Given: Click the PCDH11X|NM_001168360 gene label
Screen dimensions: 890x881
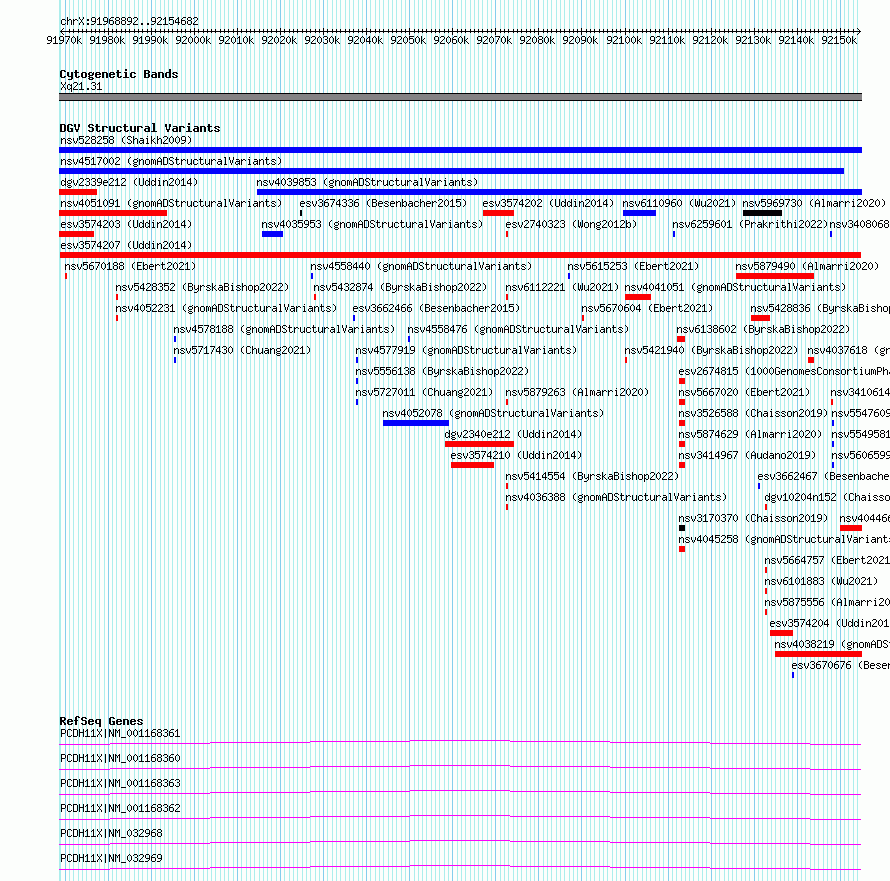Looking at the screenshot, I should point(120,758).
